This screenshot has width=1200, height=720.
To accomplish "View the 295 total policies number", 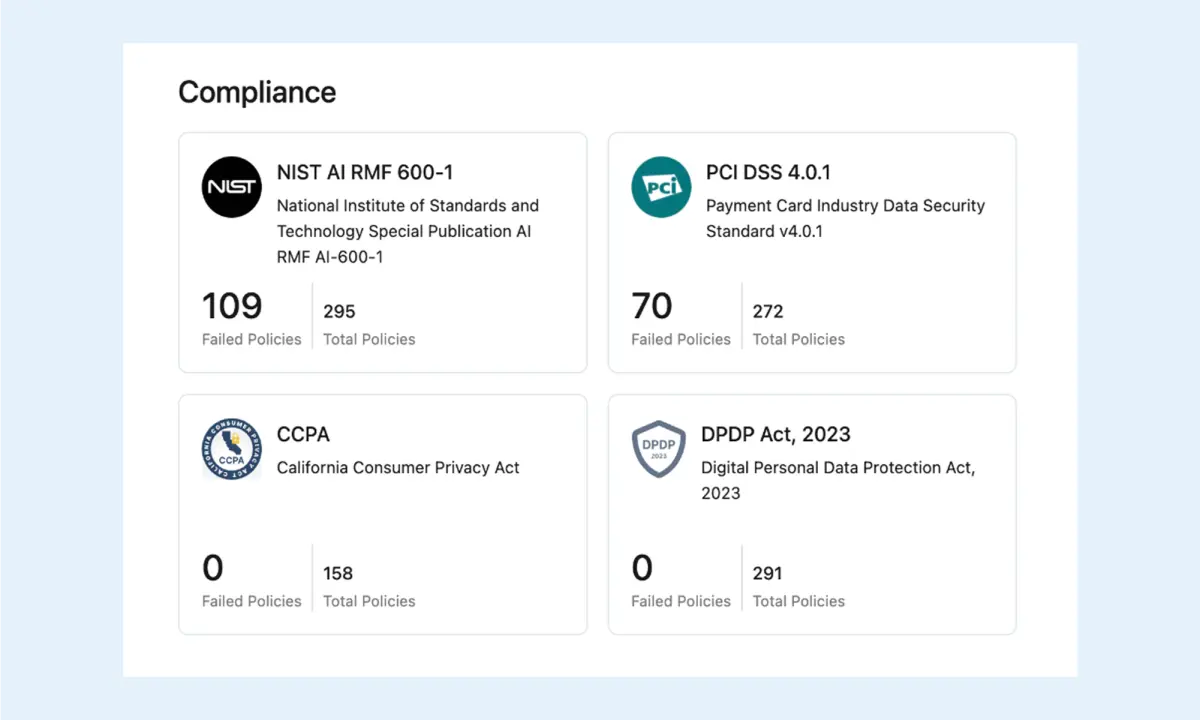I will point(339,311).
